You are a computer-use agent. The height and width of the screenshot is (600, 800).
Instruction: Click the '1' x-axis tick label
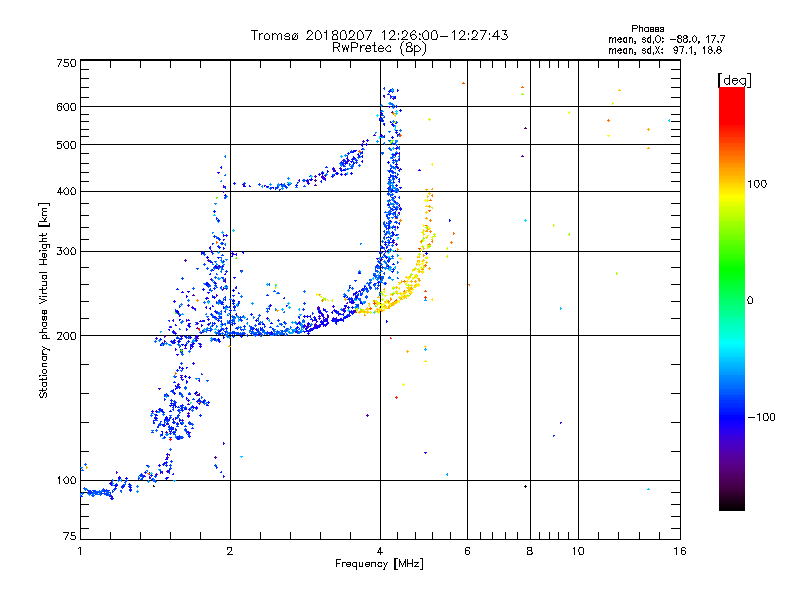(x=80, y=551)
